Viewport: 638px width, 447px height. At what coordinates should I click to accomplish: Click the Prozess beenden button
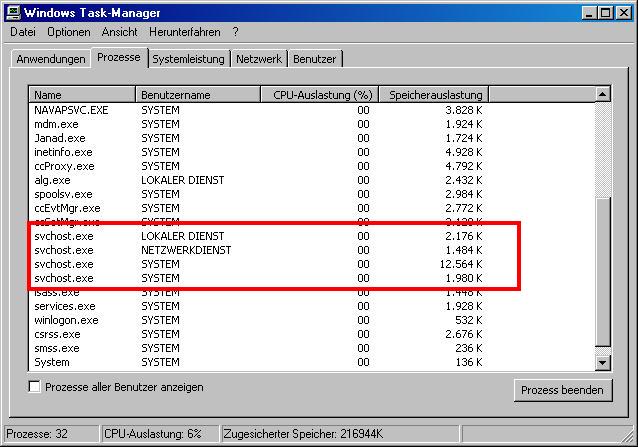tap(563, 390)
